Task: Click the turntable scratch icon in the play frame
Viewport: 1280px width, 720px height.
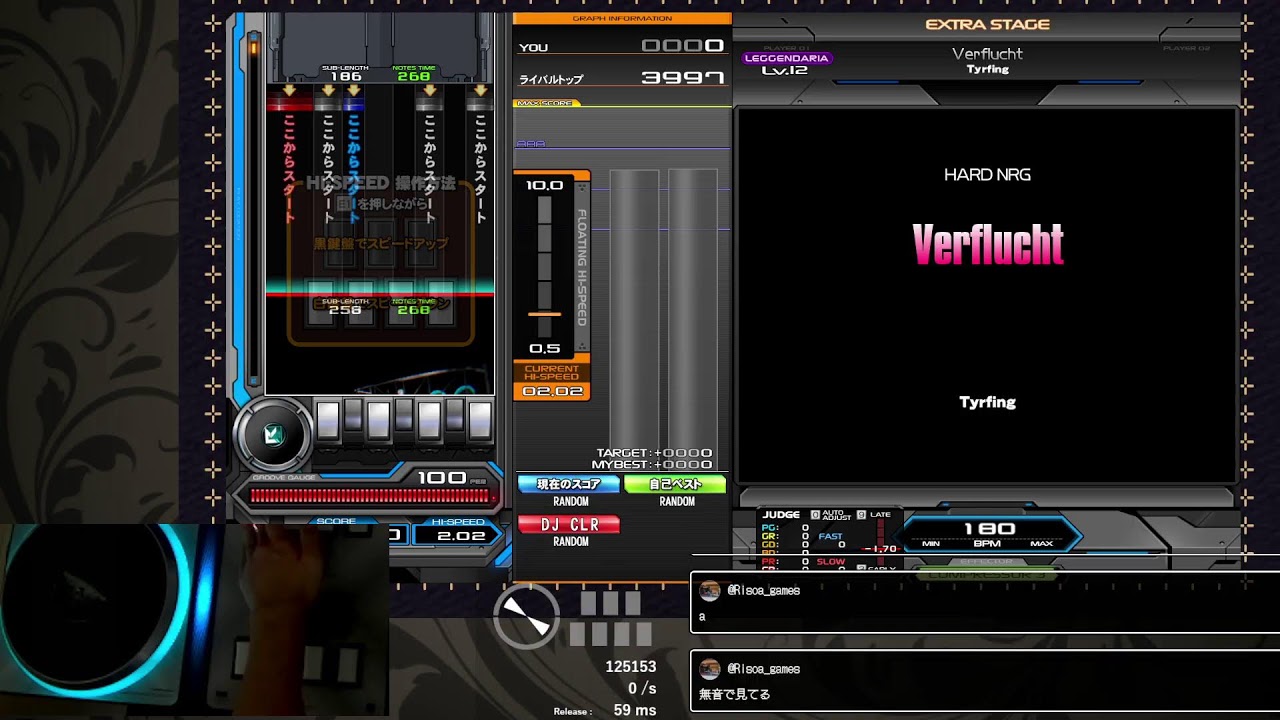Action: (x=273, y=435)
